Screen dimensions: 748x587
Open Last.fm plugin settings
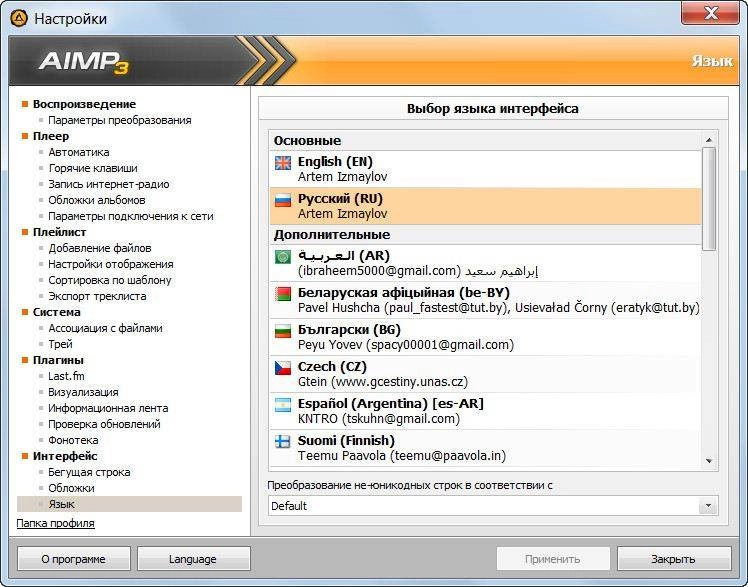click(66, 376)
